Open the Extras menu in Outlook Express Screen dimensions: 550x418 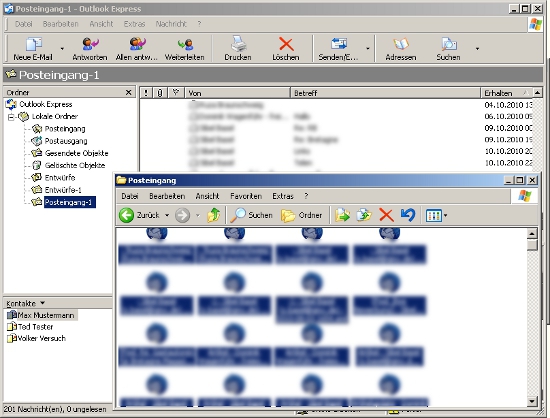pos(134,24)
